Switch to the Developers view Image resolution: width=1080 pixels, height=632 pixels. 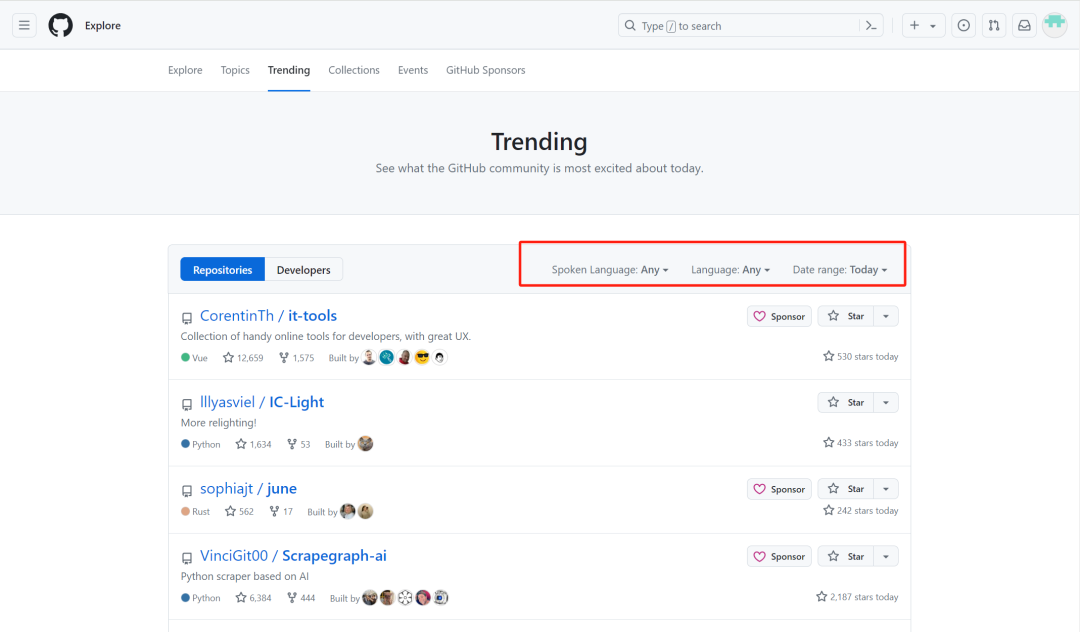(x=304, y=269)
